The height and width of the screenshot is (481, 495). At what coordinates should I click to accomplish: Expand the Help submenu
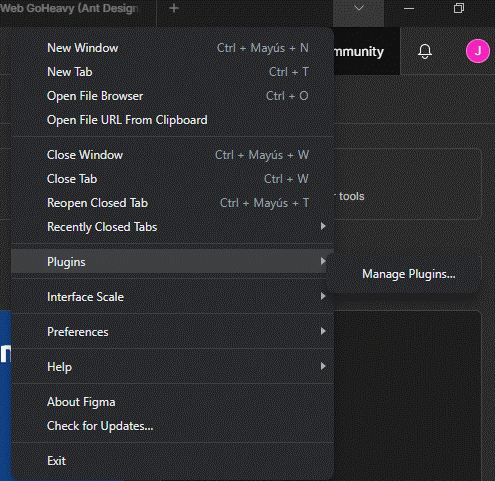coord(172,367)
